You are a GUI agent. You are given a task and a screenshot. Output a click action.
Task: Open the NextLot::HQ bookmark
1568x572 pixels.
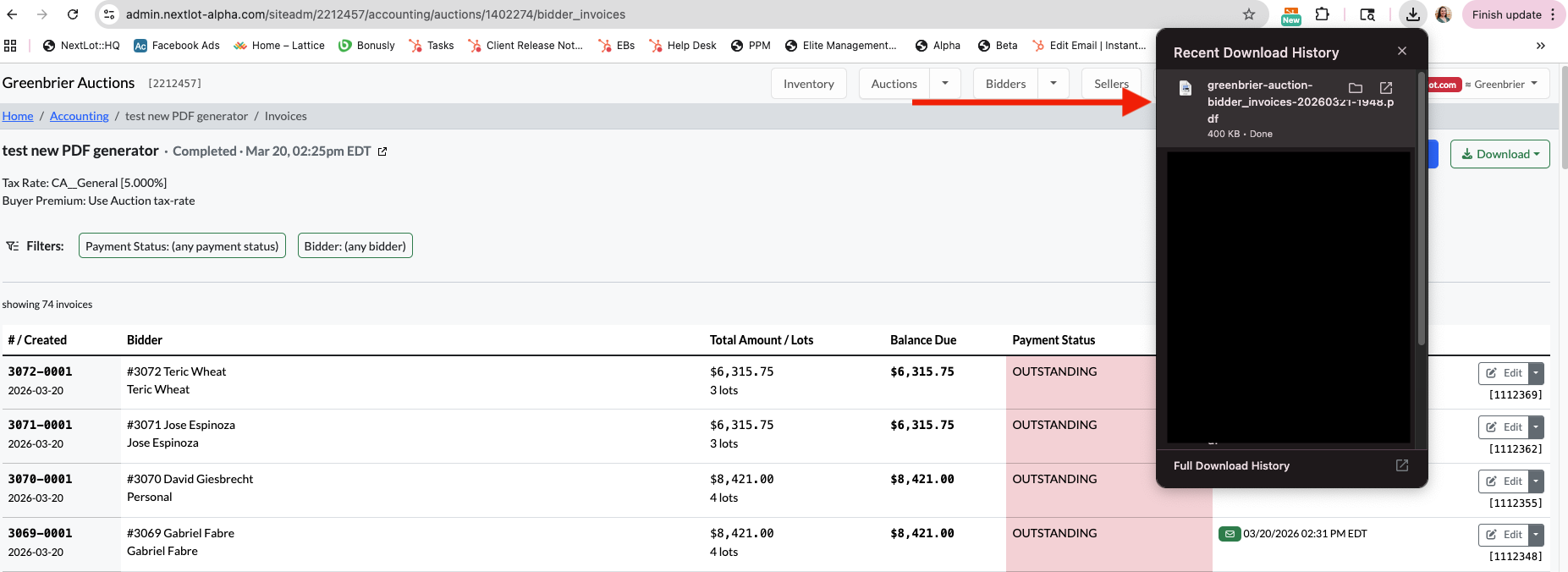81,46
